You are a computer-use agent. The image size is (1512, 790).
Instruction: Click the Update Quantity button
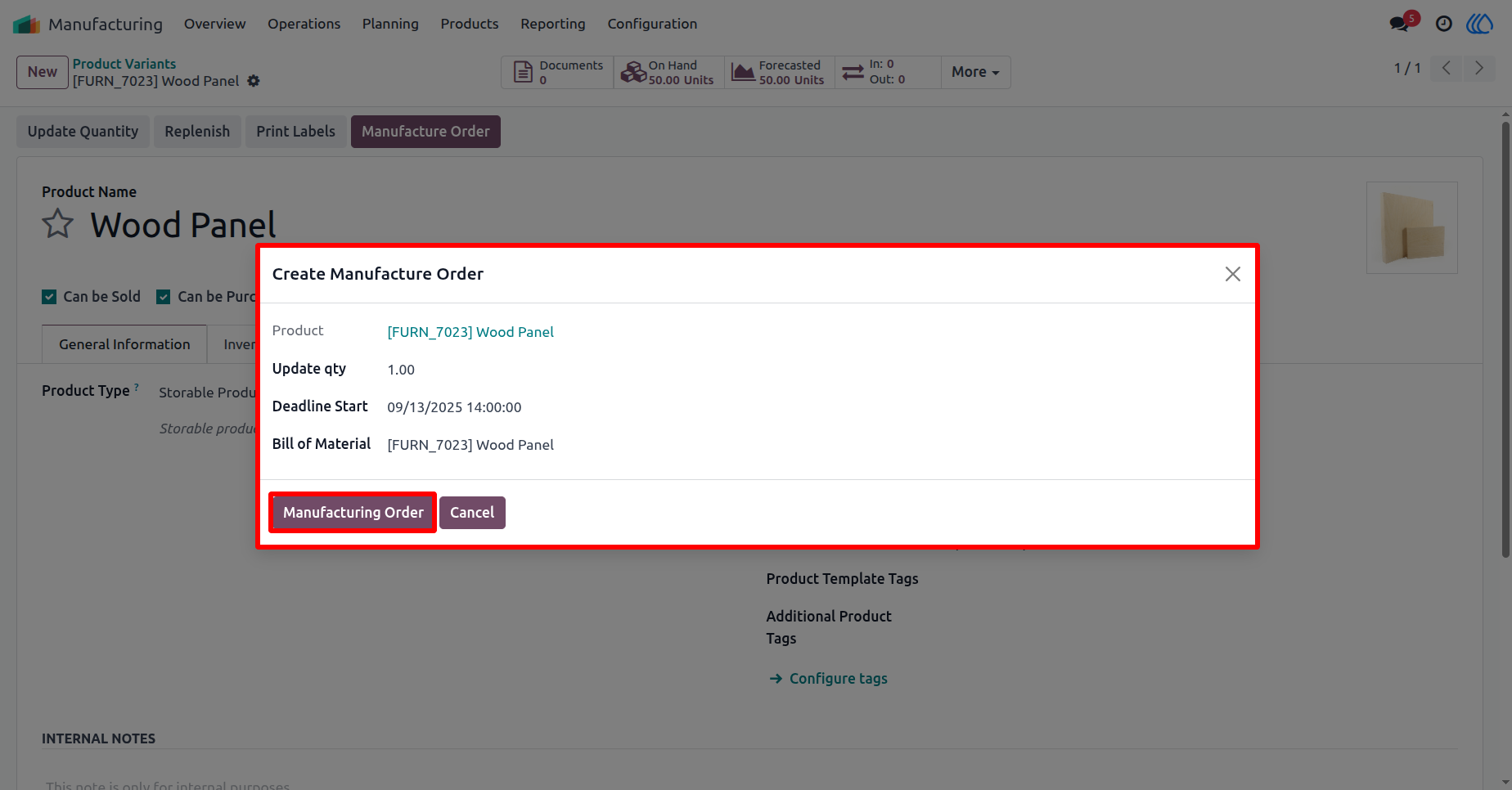tap(83, 132)
